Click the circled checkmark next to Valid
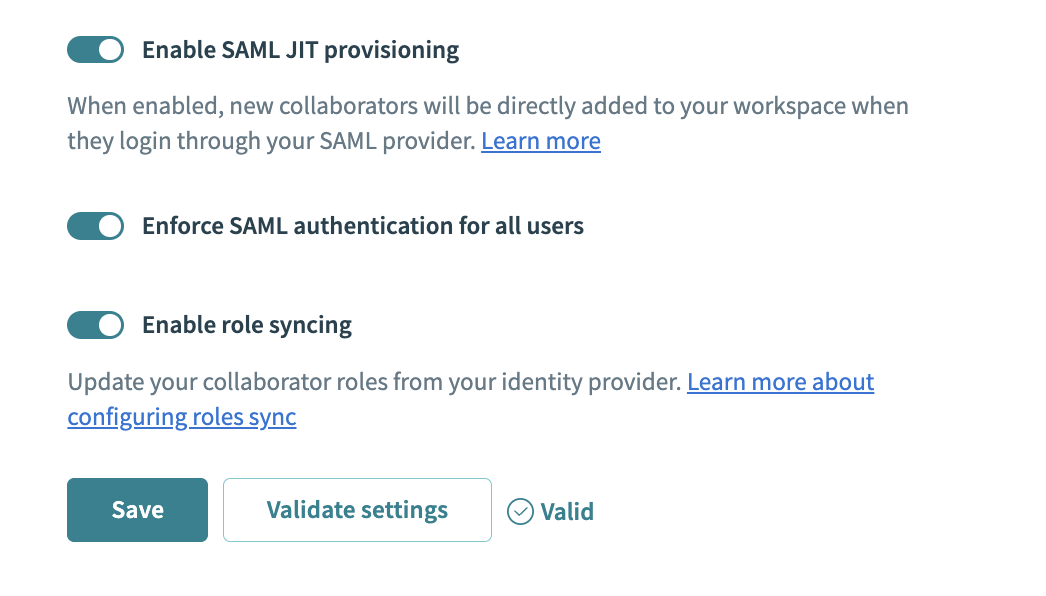Image resolution: width=1046 pixels, height=596 pixels. tap(519, 511)
